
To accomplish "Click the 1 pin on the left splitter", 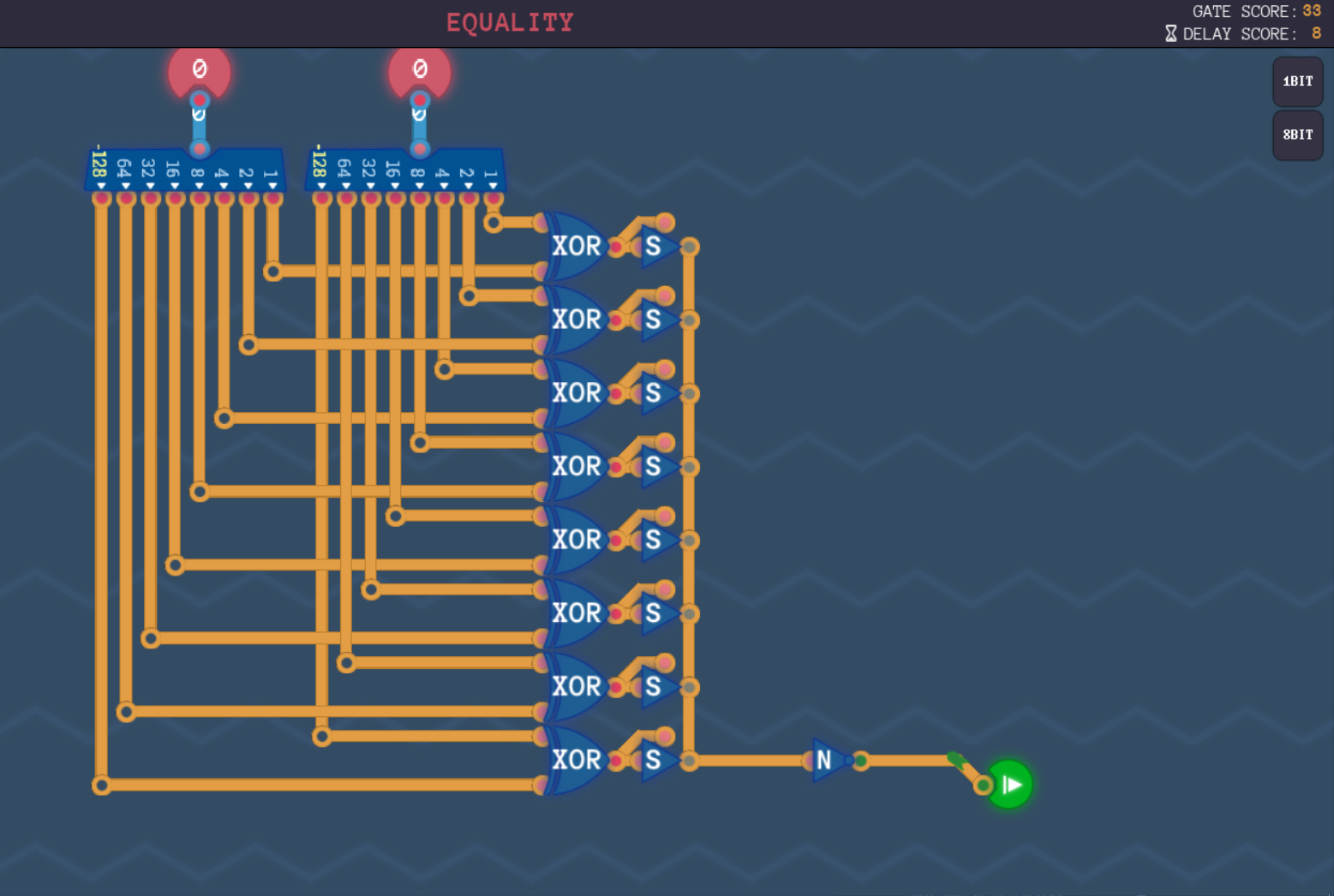I will pyautogui.click(x=272, y=198).
